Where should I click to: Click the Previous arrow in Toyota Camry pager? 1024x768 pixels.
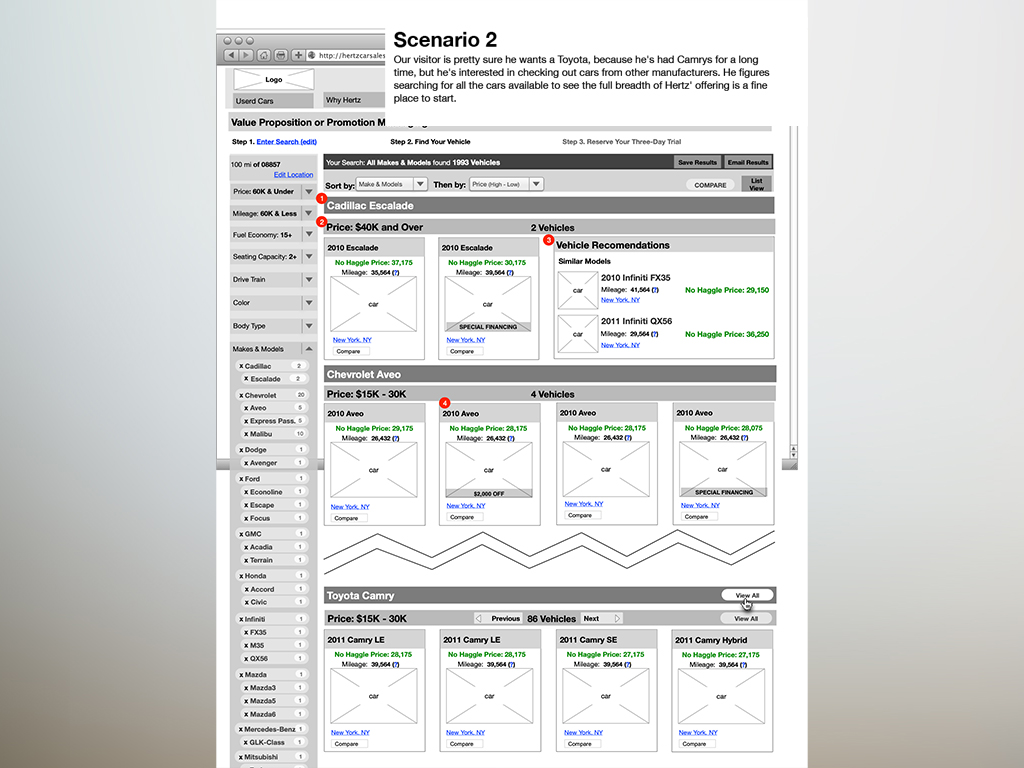(479, 619)
